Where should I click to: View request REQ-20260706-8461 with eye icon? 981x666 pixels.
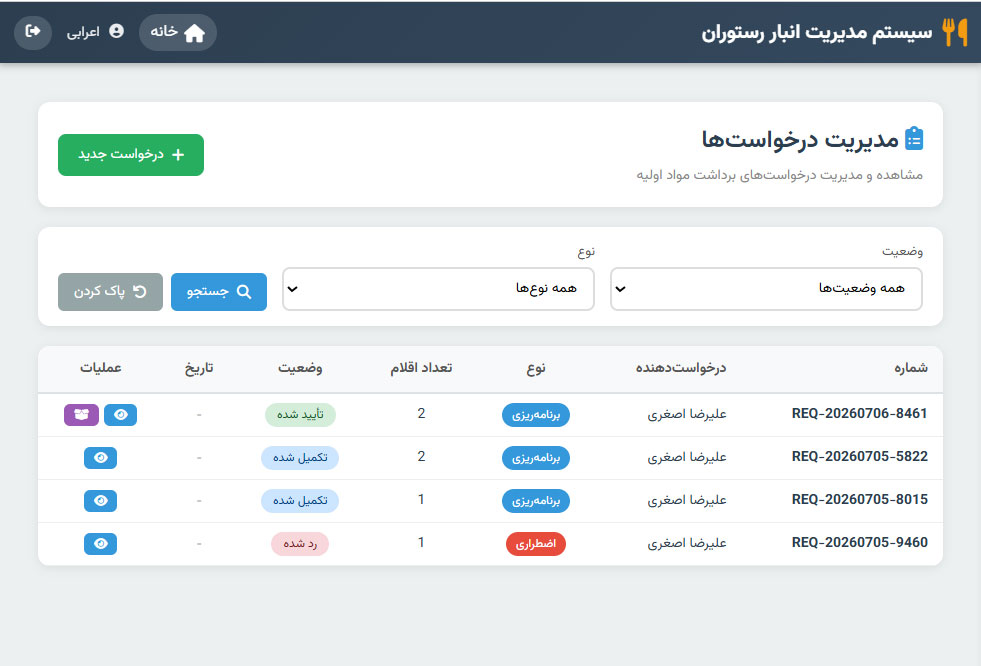pos(120,415)
